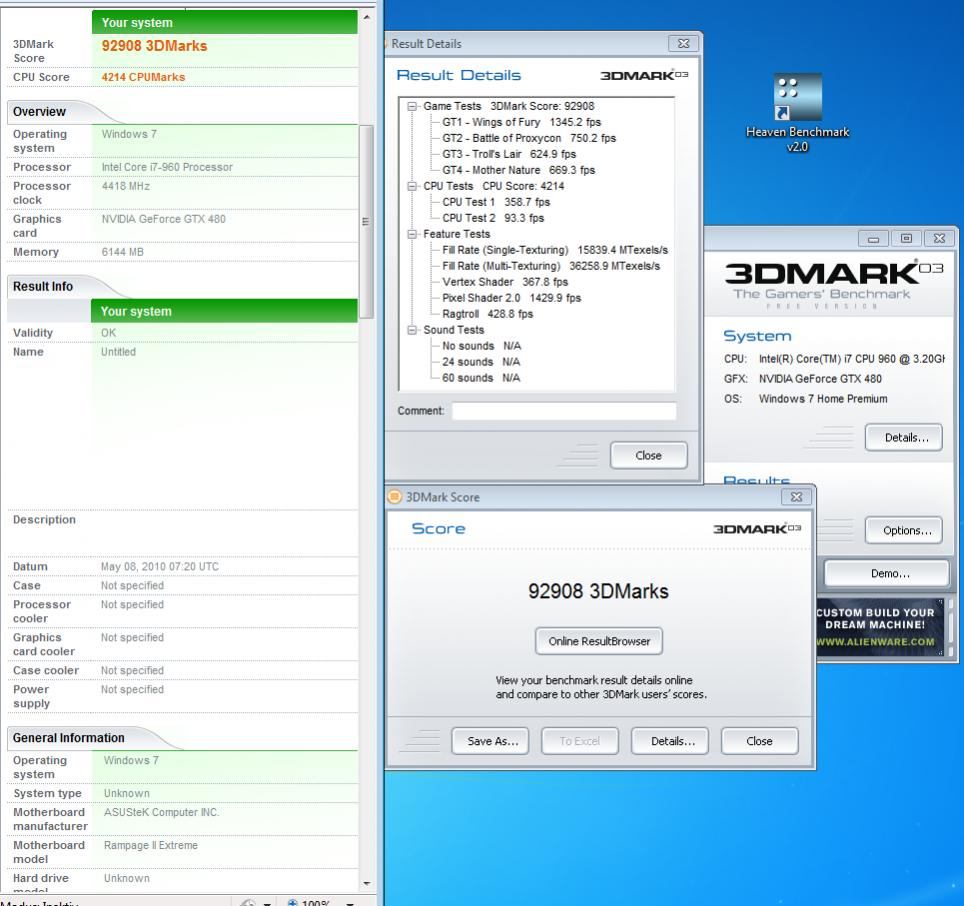Click the 92908 3DMarks score text
The height and width of the screenshot is (906, 964).
154,46
